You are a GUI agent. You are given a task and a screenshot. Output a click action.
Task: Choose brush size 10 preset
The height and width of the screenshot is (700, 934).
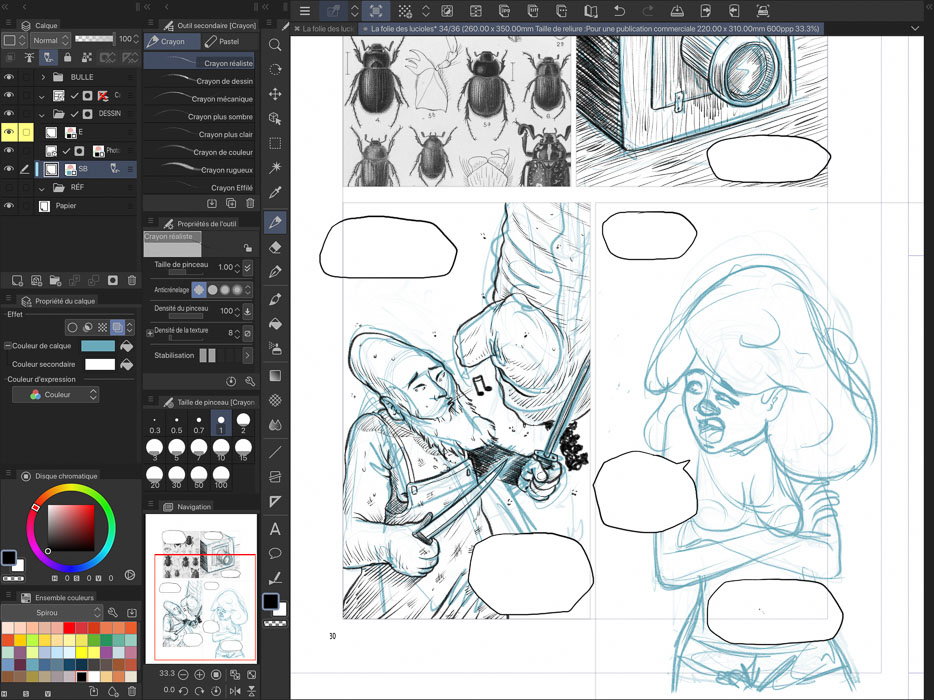[221, 446]
